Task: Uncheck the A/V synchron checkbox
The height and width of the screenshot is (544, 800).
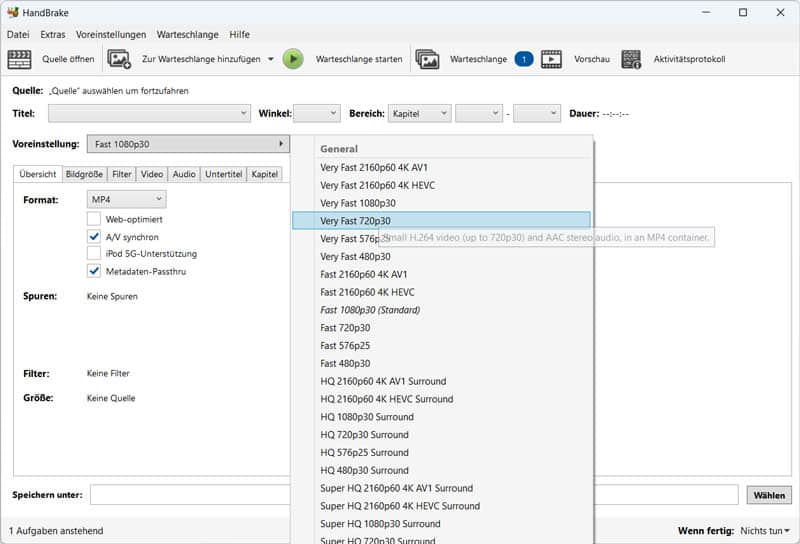Action: (x=94, y=236)
